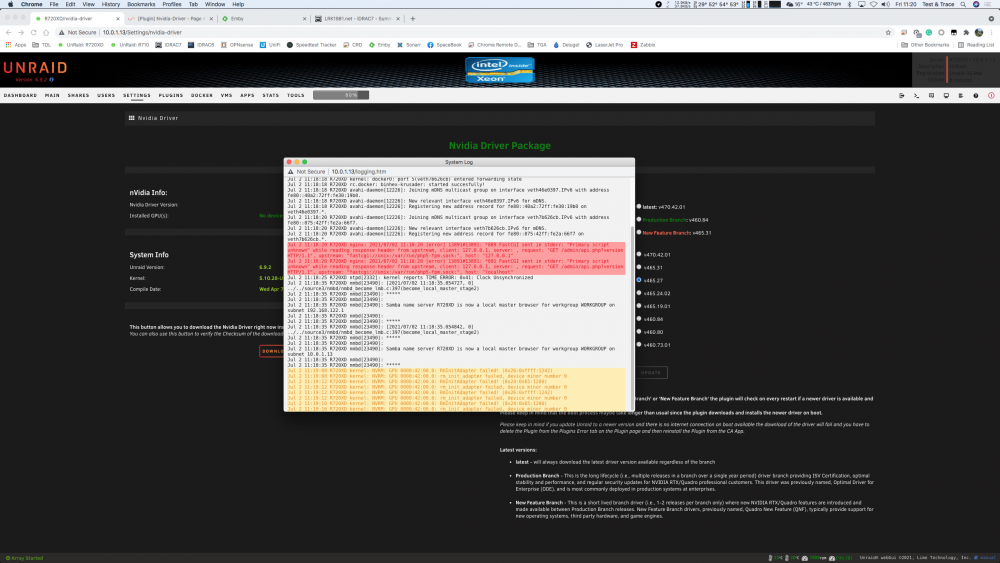This screenshot has height=563, width=1000.
Task: Open the Tools tab in Unraid
Action: click(296, 95)
